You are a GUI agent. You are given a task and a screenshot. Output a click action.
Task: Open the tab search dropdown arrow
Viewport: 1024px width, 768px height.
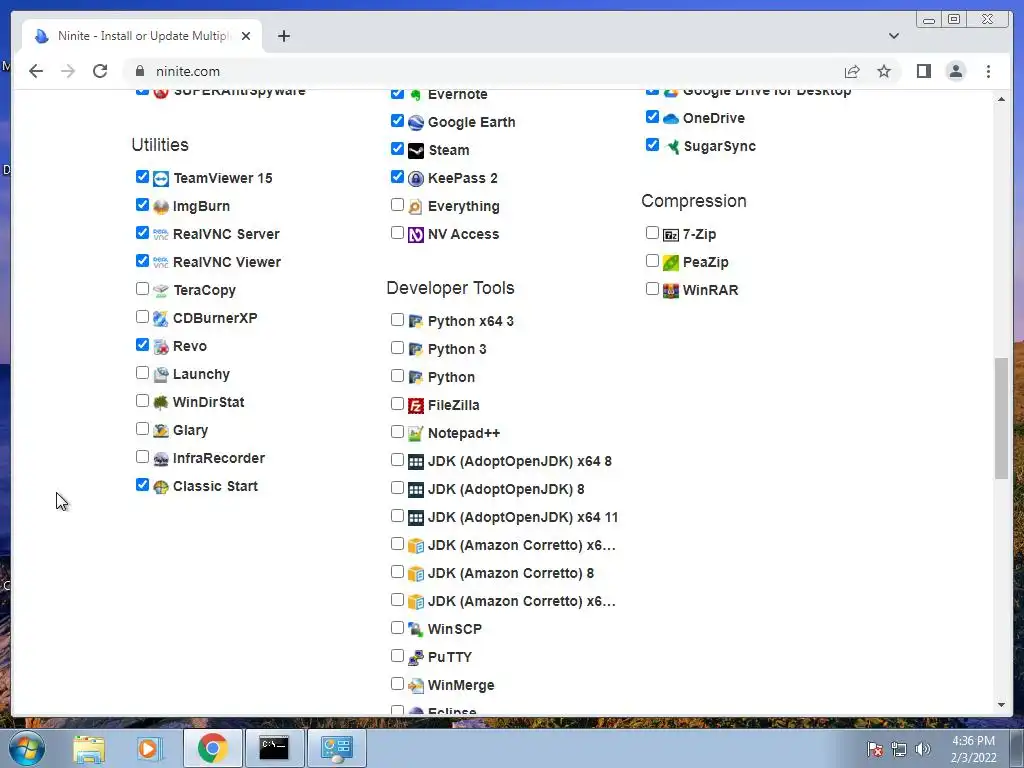point(893,36)
